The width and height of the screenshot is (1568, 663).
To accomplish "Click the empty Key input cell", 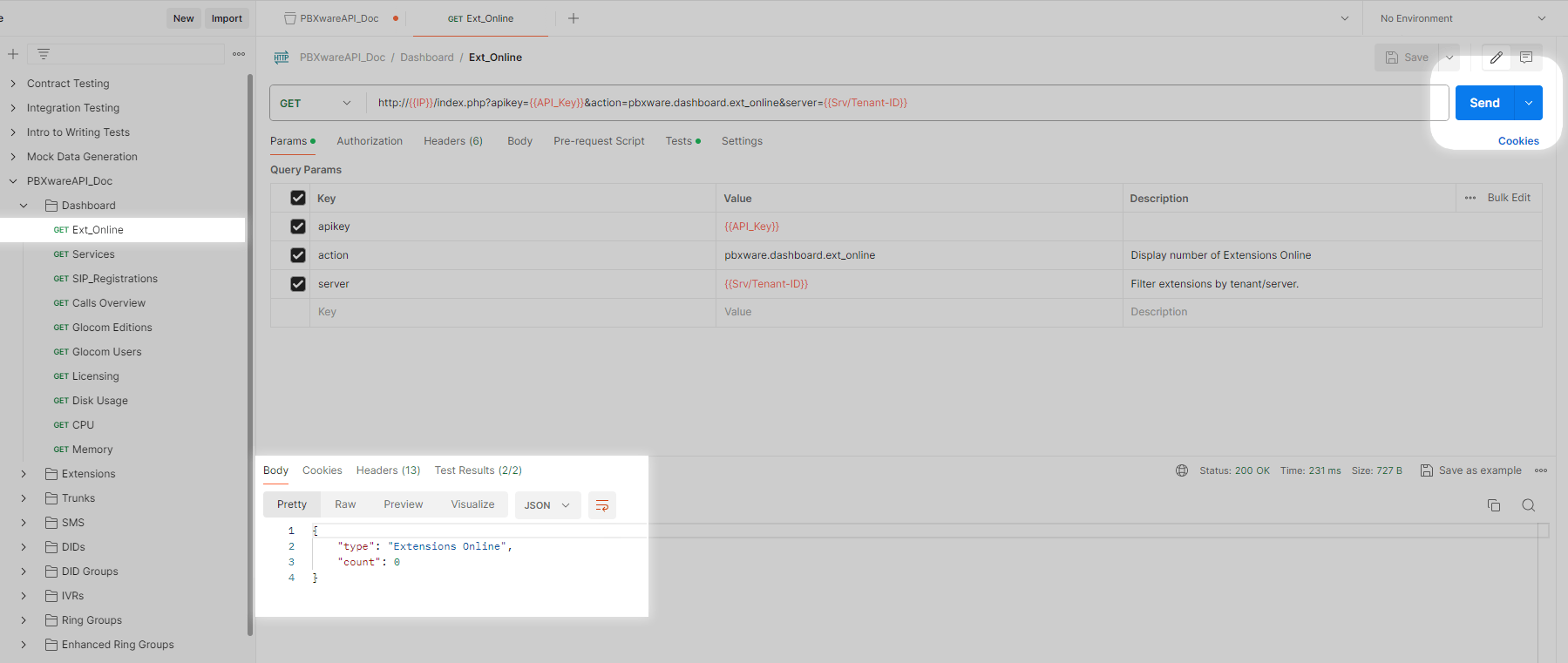I will coord(512,312).
